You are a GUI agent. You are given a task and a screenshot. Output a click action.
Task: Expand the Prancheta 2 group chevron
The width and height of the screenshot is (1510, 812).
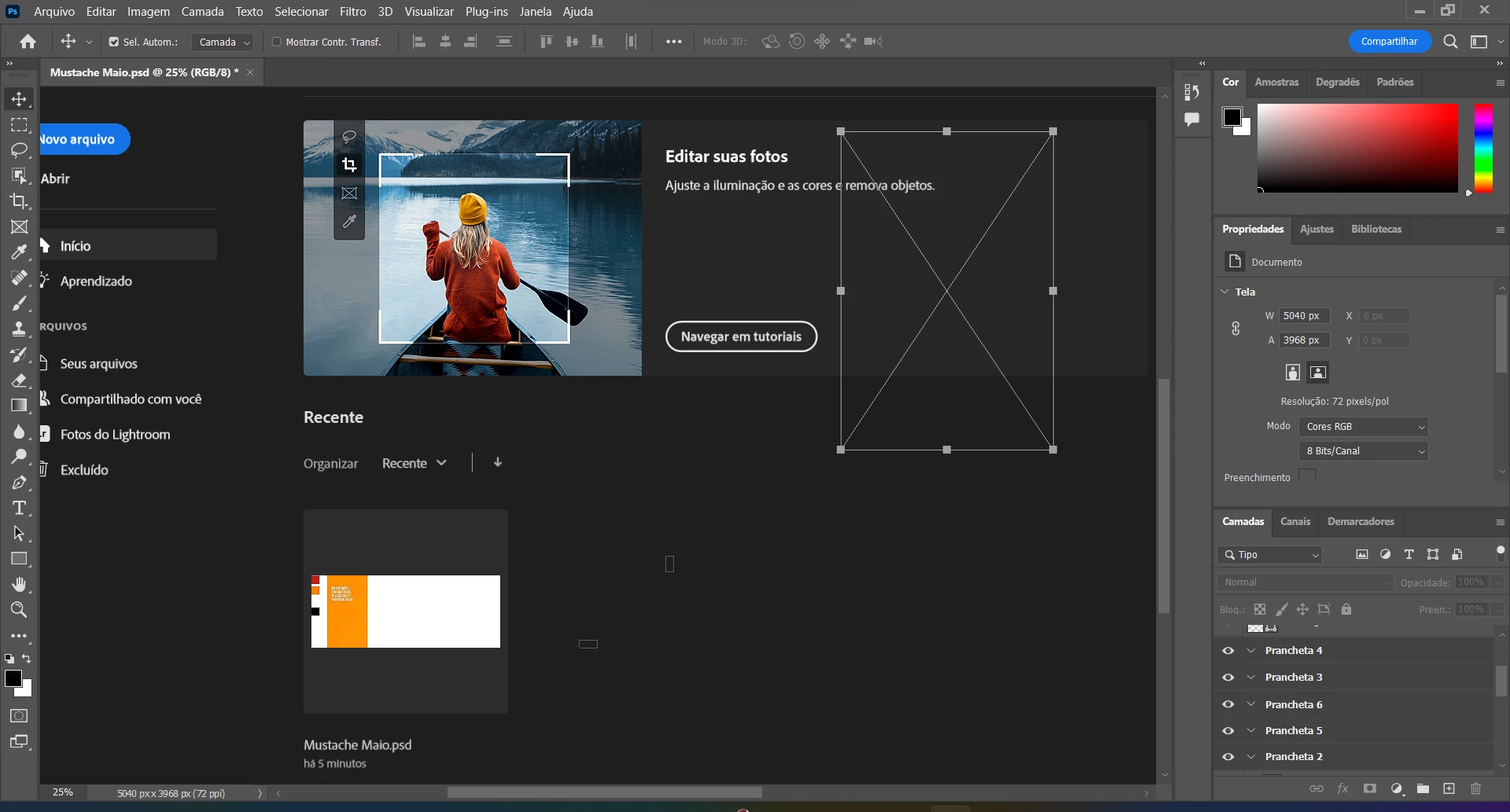(x=1250, y=757)
